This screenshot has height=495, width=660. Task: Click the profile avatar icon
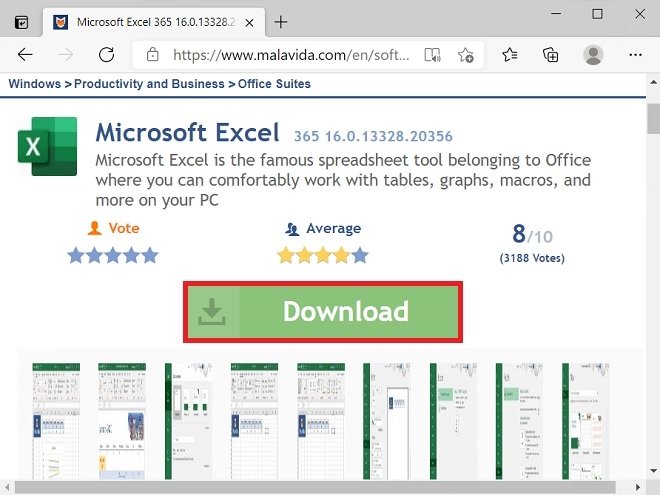tap(593, 55)
